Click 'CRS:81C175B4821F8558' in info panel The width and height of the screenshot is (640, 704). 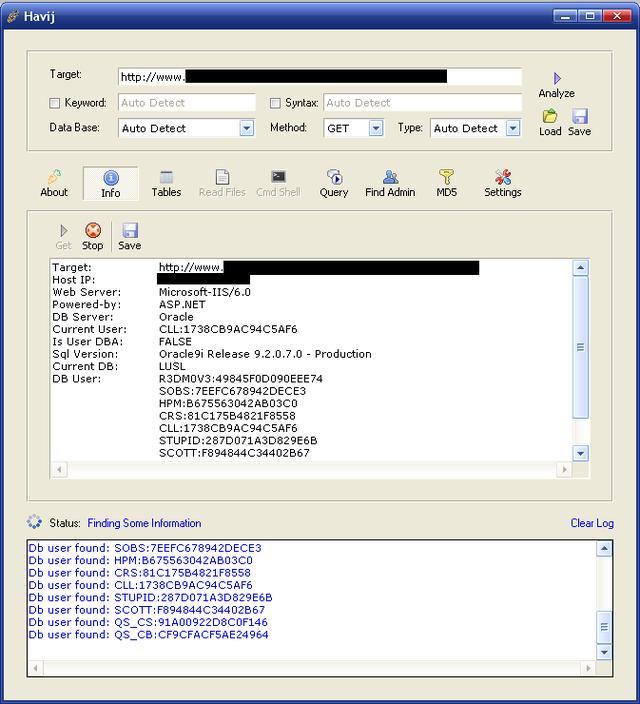227,416
